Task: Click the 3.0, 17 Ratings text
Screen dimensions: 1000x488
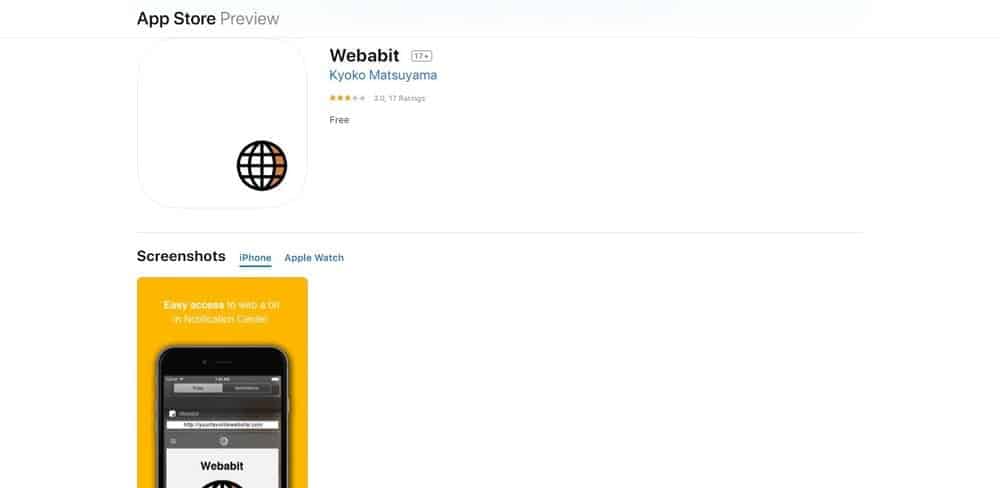Action: (x=399, y=98)
